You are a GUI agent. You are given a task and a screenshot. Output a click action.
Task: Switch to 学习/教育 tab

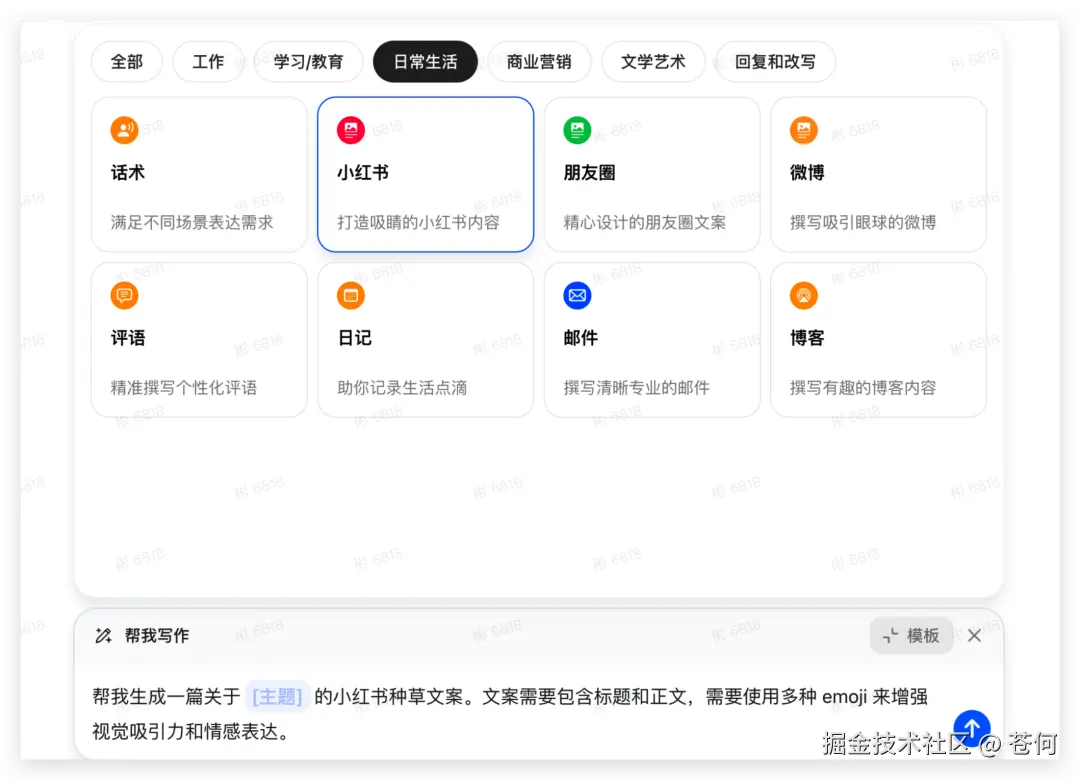click(309, 61)
